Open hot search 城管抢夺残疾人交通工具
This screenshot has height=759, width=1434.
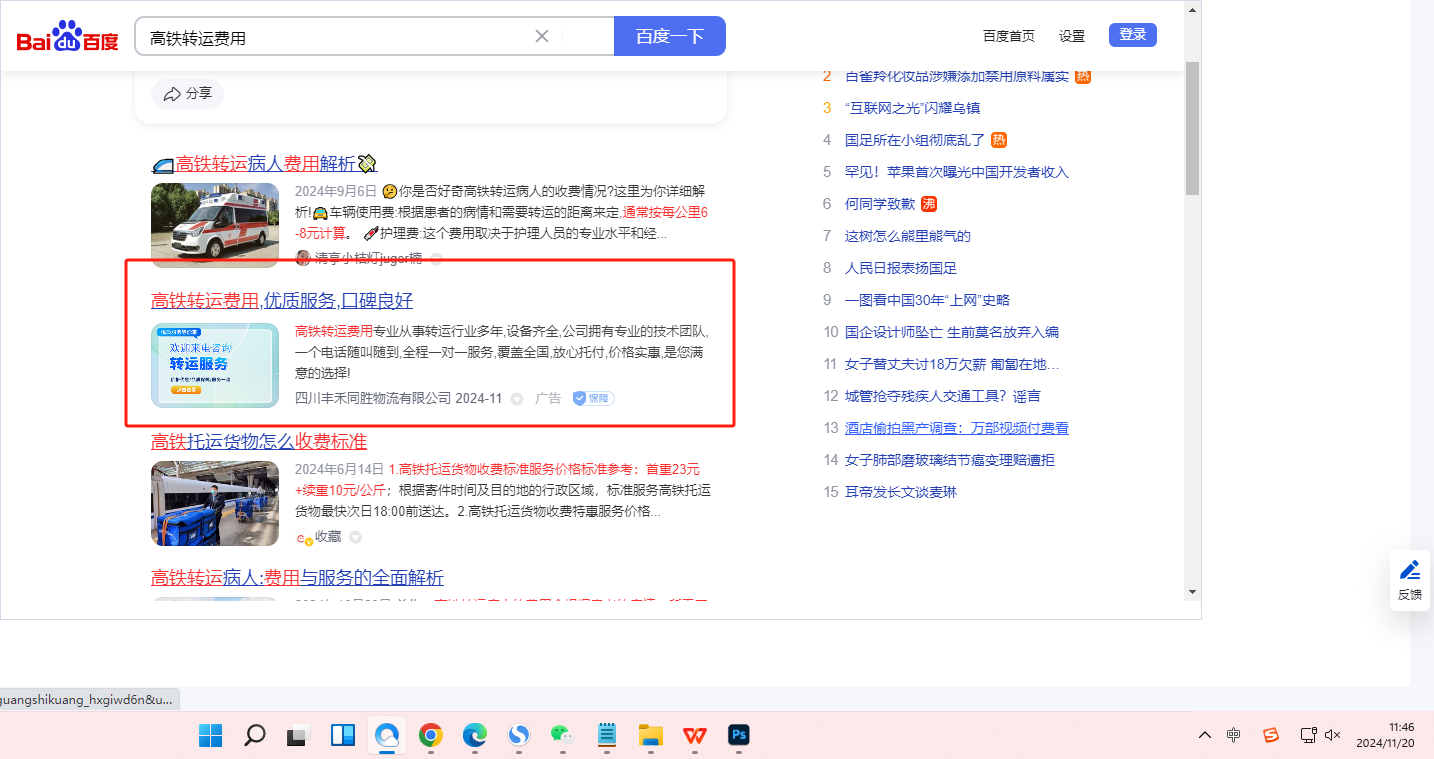click(x=943, y=396)
